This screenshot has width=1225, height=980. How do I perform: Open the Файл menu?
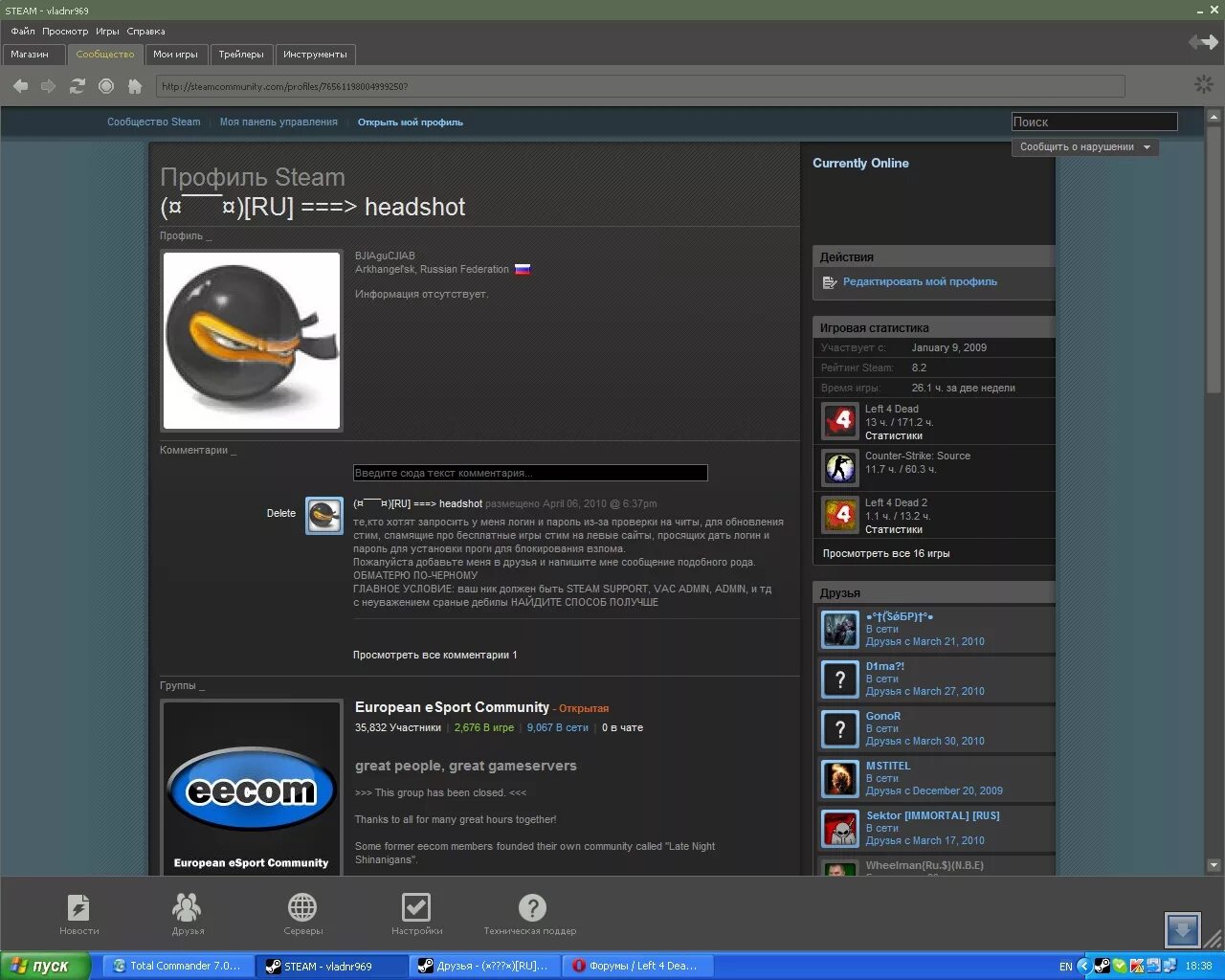(23, 31)
